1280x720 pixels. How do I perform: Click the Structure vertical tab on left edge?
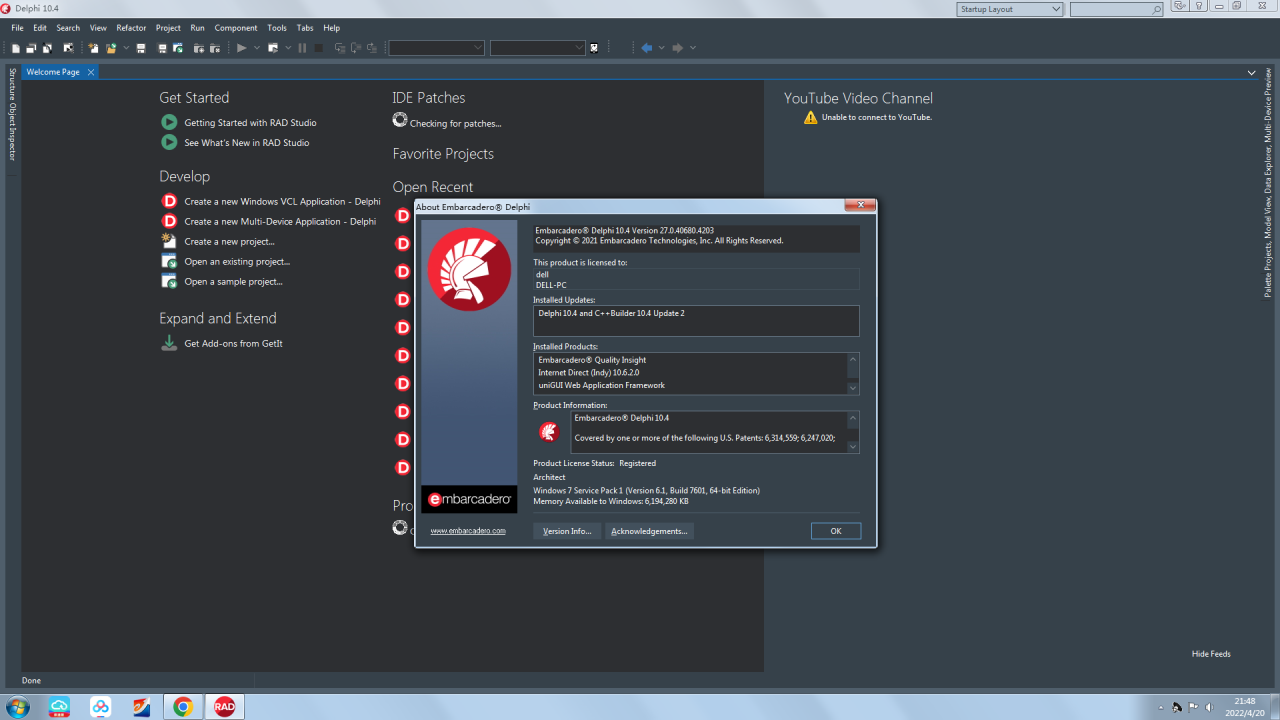point(12,84)
